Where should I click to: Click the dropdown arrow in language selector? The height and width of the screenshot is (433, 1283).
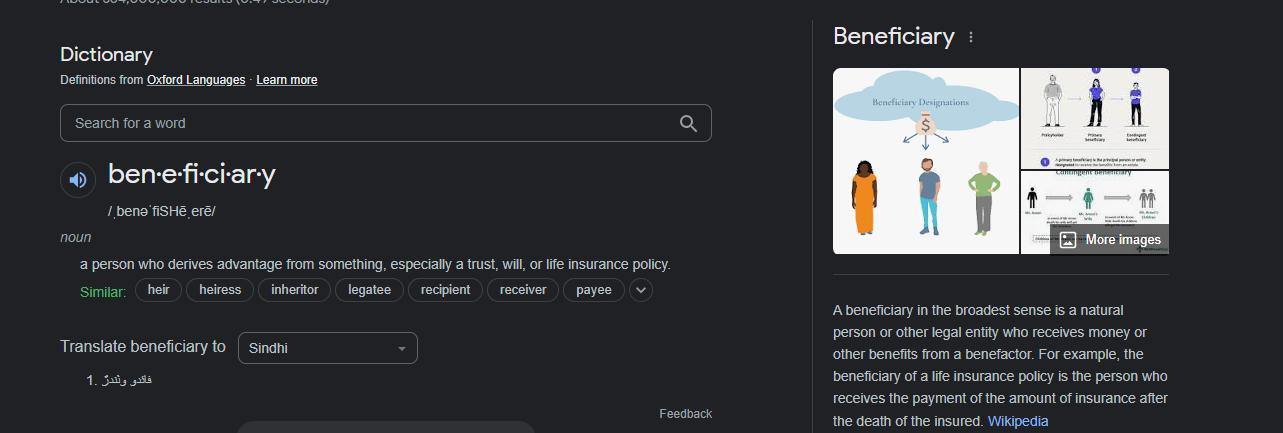(x=402, y=348)
